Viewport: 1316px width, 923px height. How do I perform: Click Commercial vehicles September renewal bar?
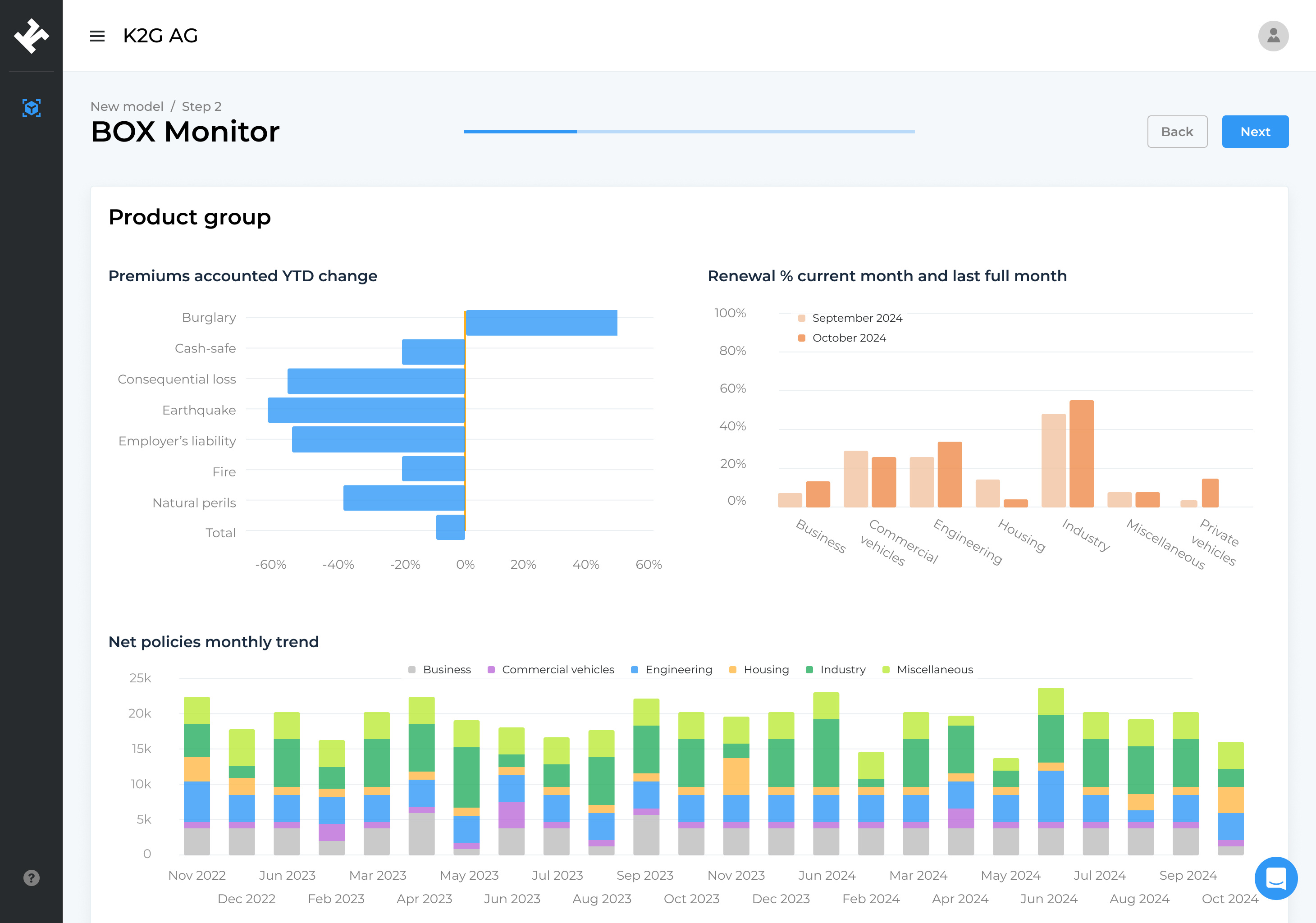(x=856, y=479)
